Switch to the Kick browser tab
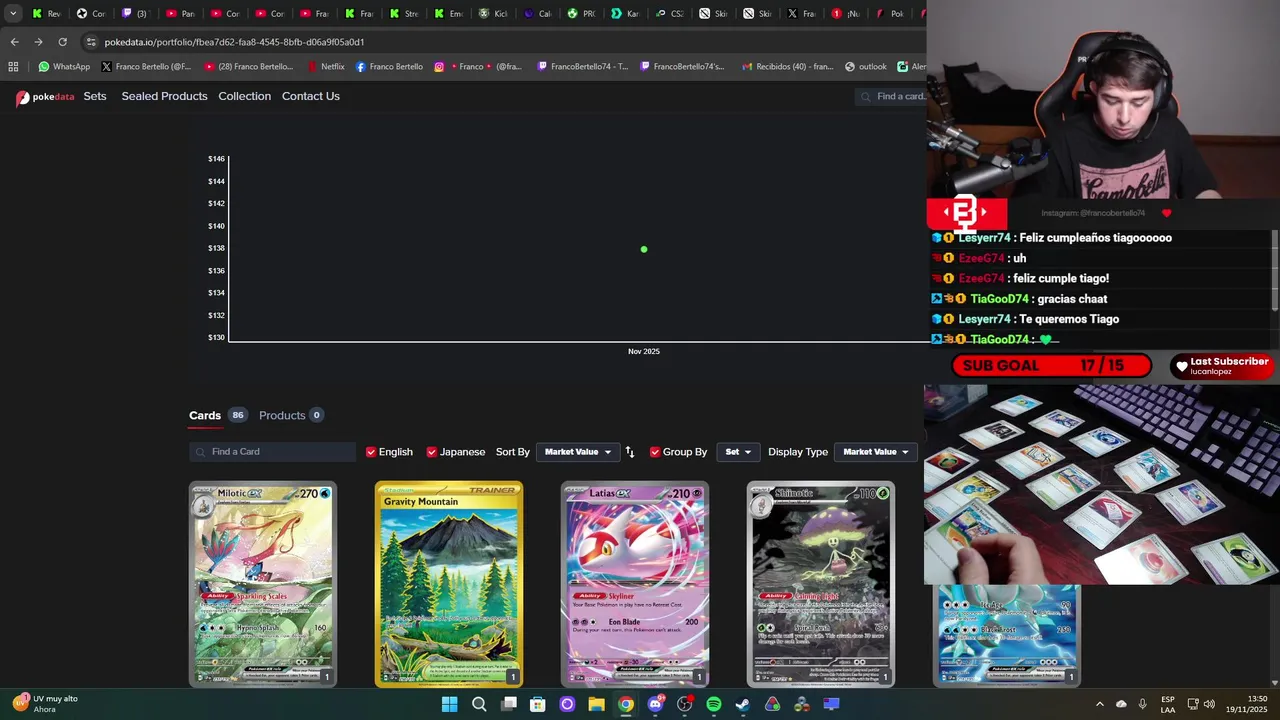 point(493,14)
